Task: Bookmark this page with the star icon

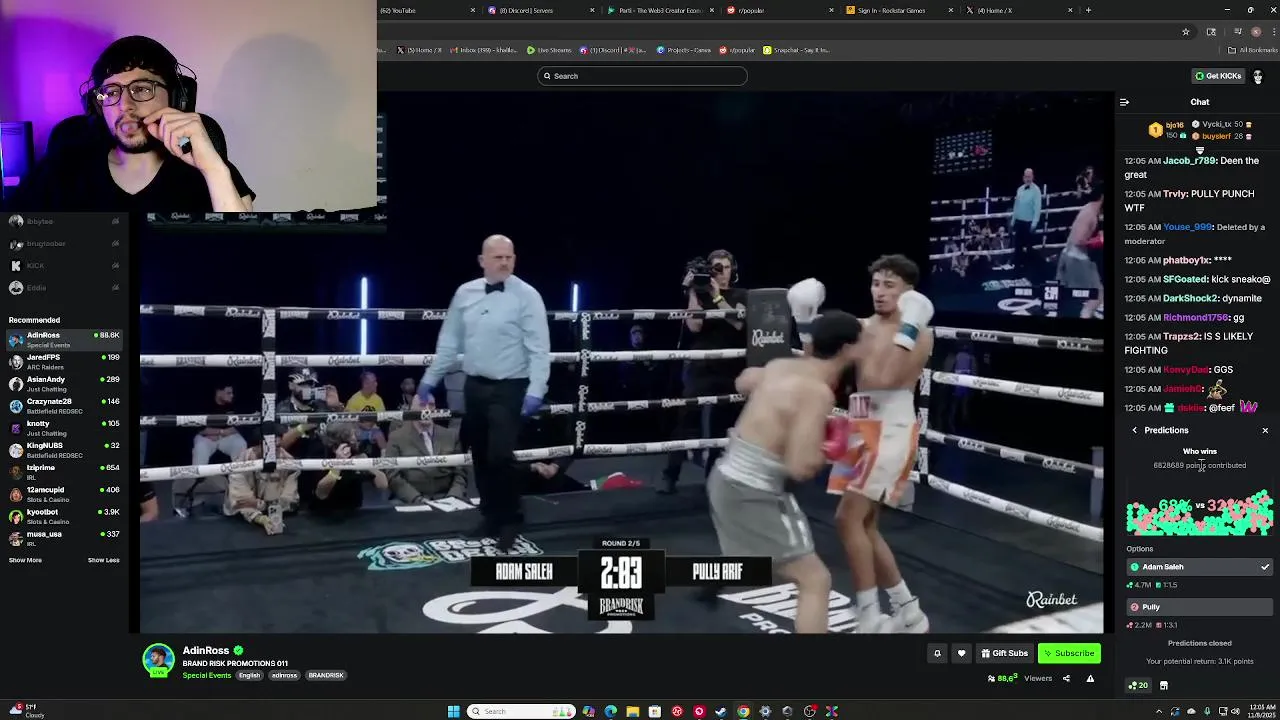Action: pos(1186,32)
